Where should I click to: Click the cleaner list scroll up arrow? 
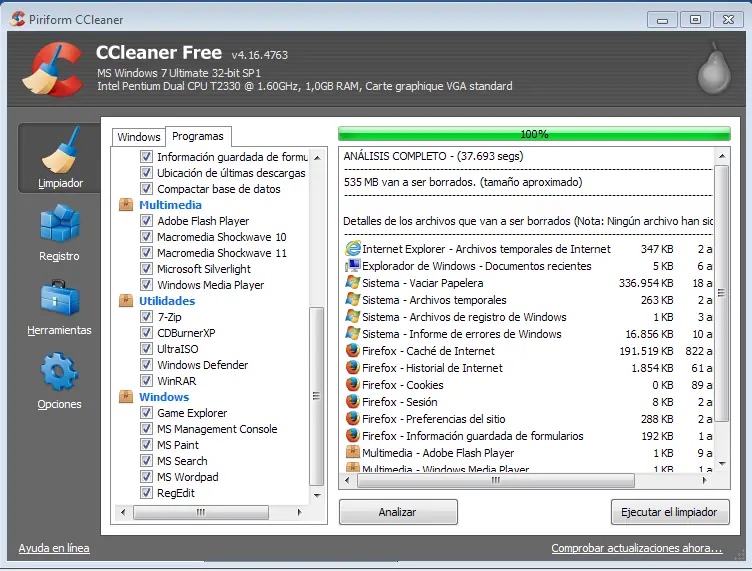(317, 158)
